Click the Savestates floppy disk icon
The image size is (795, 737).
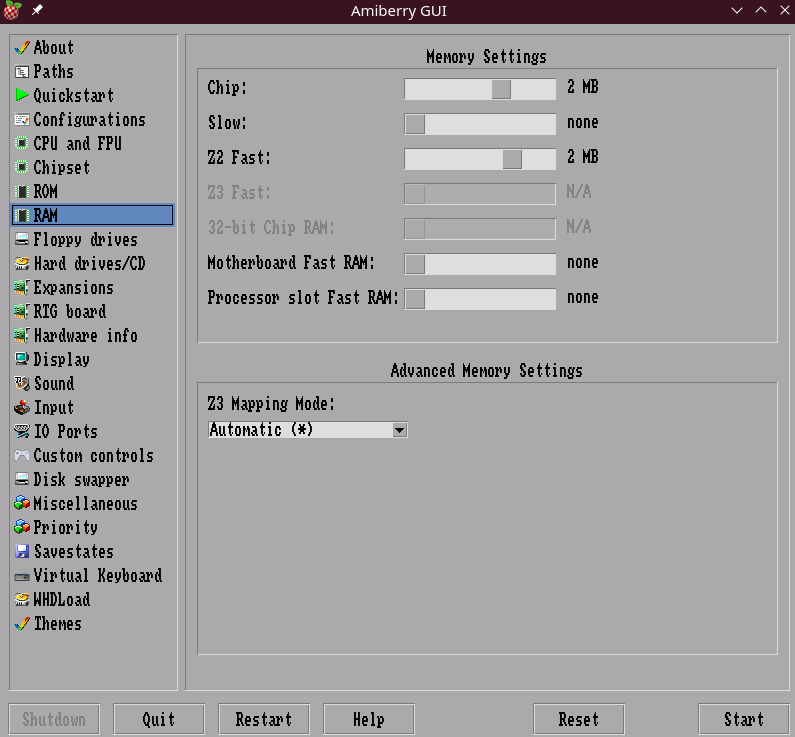coord(22,551)
